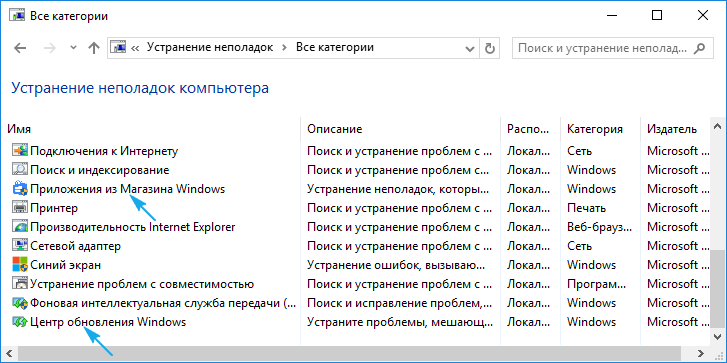Click the 'Устранение неполадок компьютера' heading
Image resolution: width=727 pixels, height=363 pixels.
pyautogui.click(x=140, y=88)
